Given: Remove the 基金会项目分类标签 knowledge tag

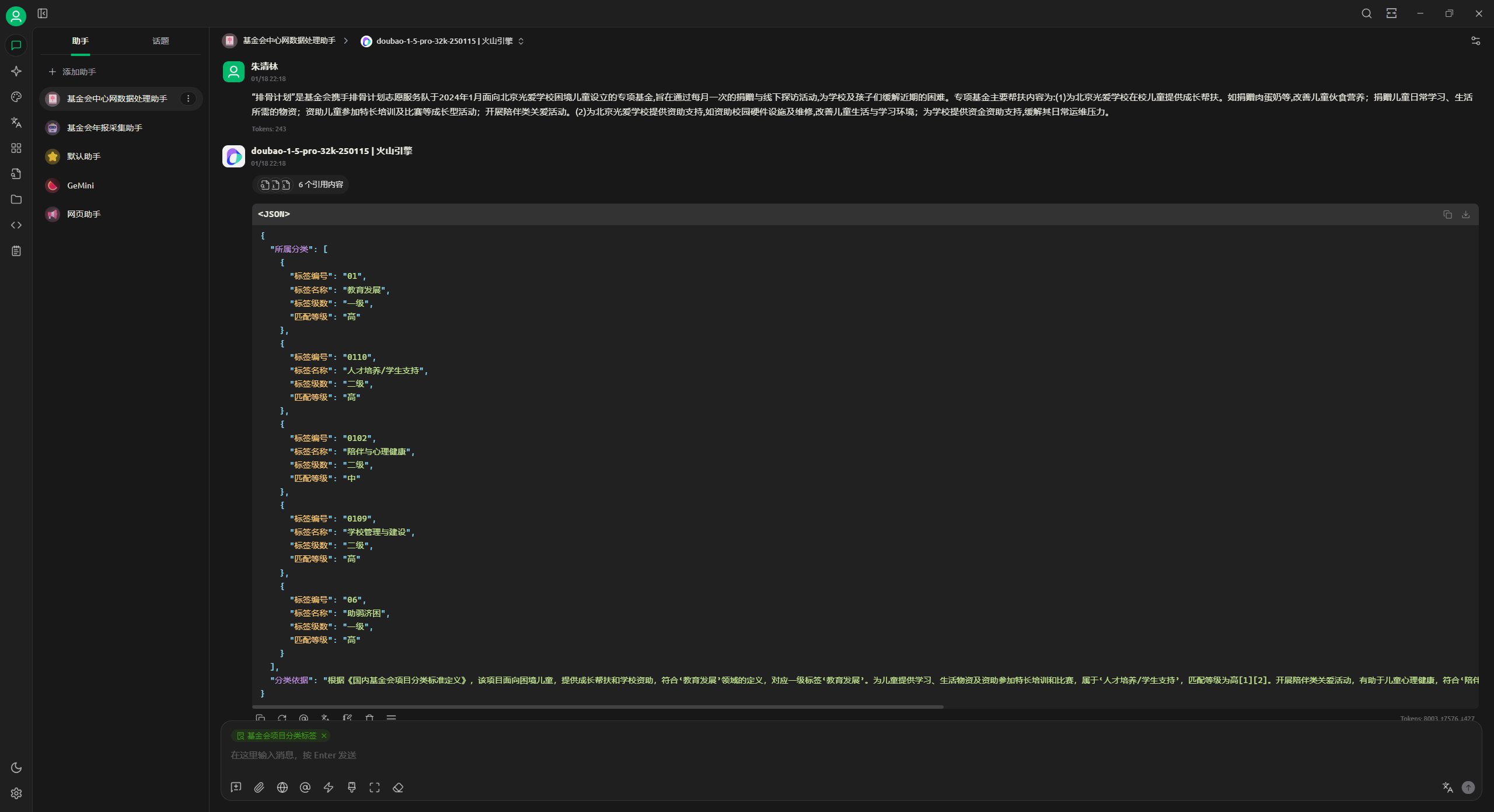Looking at the screenshot, I should point(324,736).
